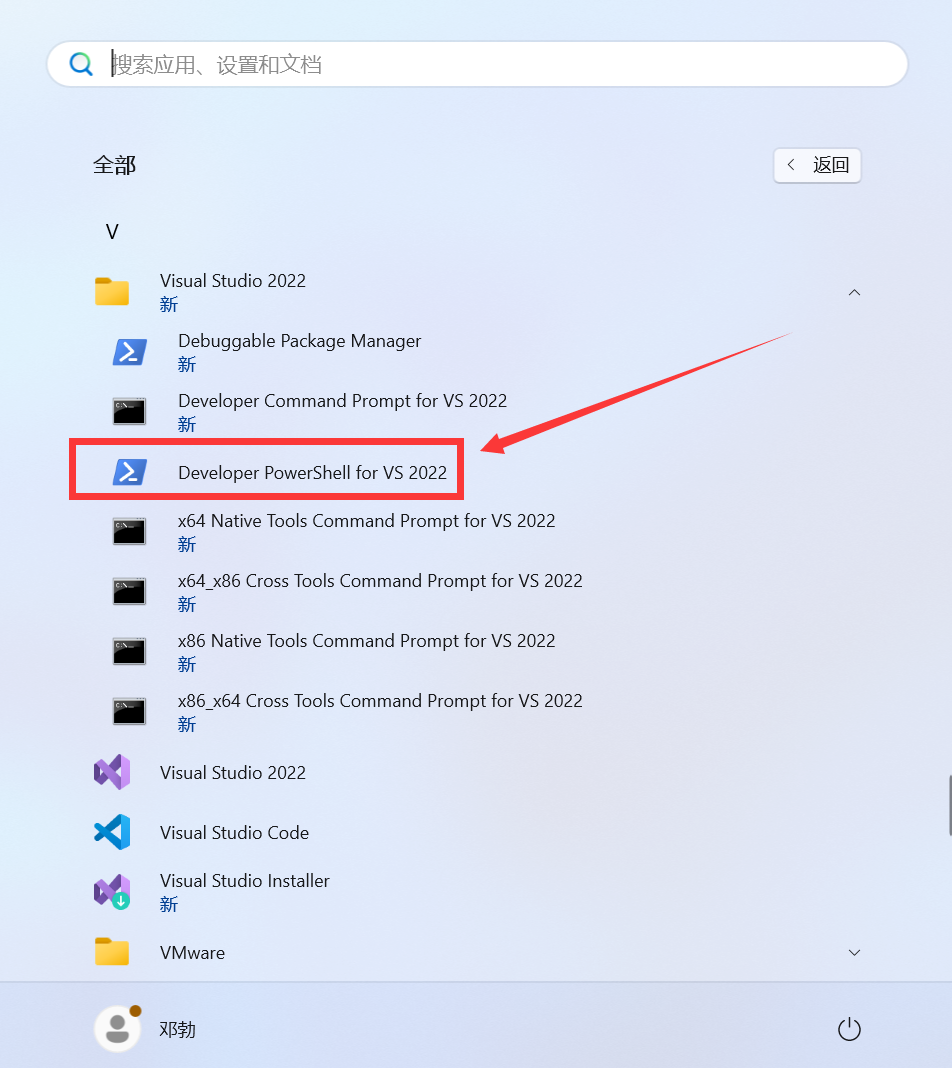Viewport: 952px width, 1068px height.
Task: Launch Debuggable Package Manager entry
Action: point(300,341)
